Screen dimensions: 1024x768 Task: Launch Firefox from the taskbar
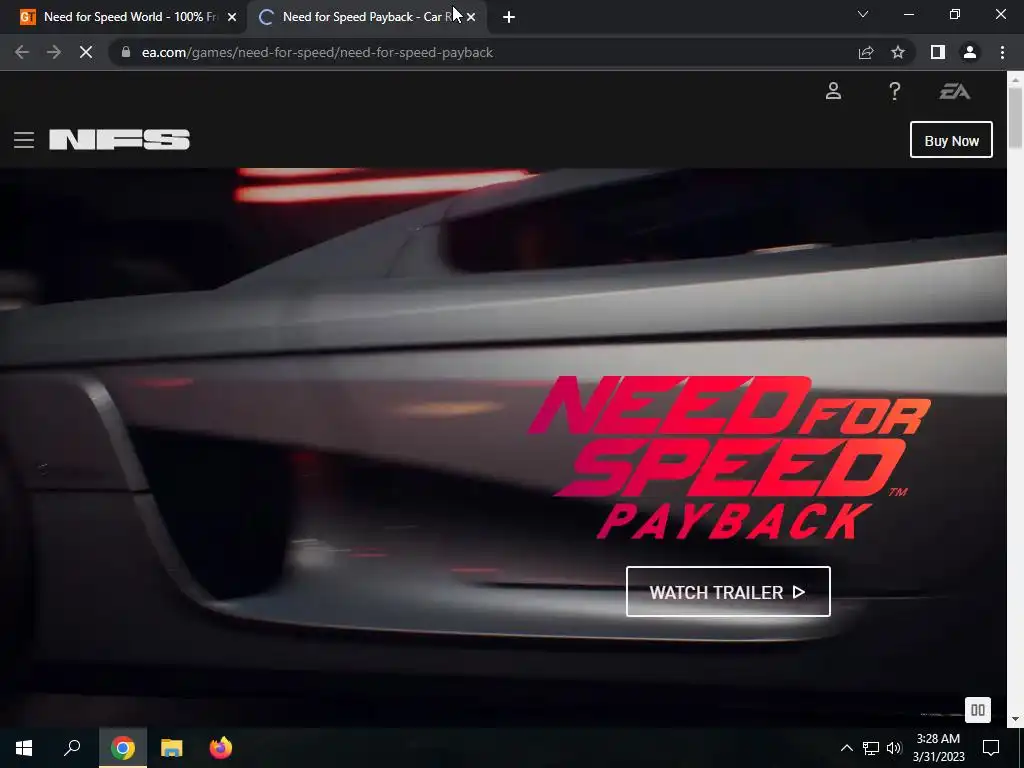pos(221,748)
